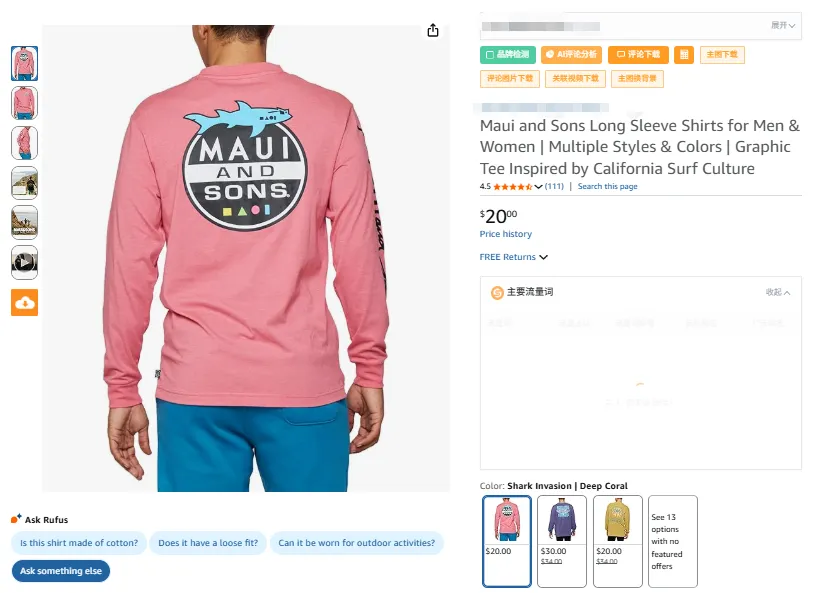Click the 'Search this page' link
The image size is (820, 593).
tap(607, 187)
